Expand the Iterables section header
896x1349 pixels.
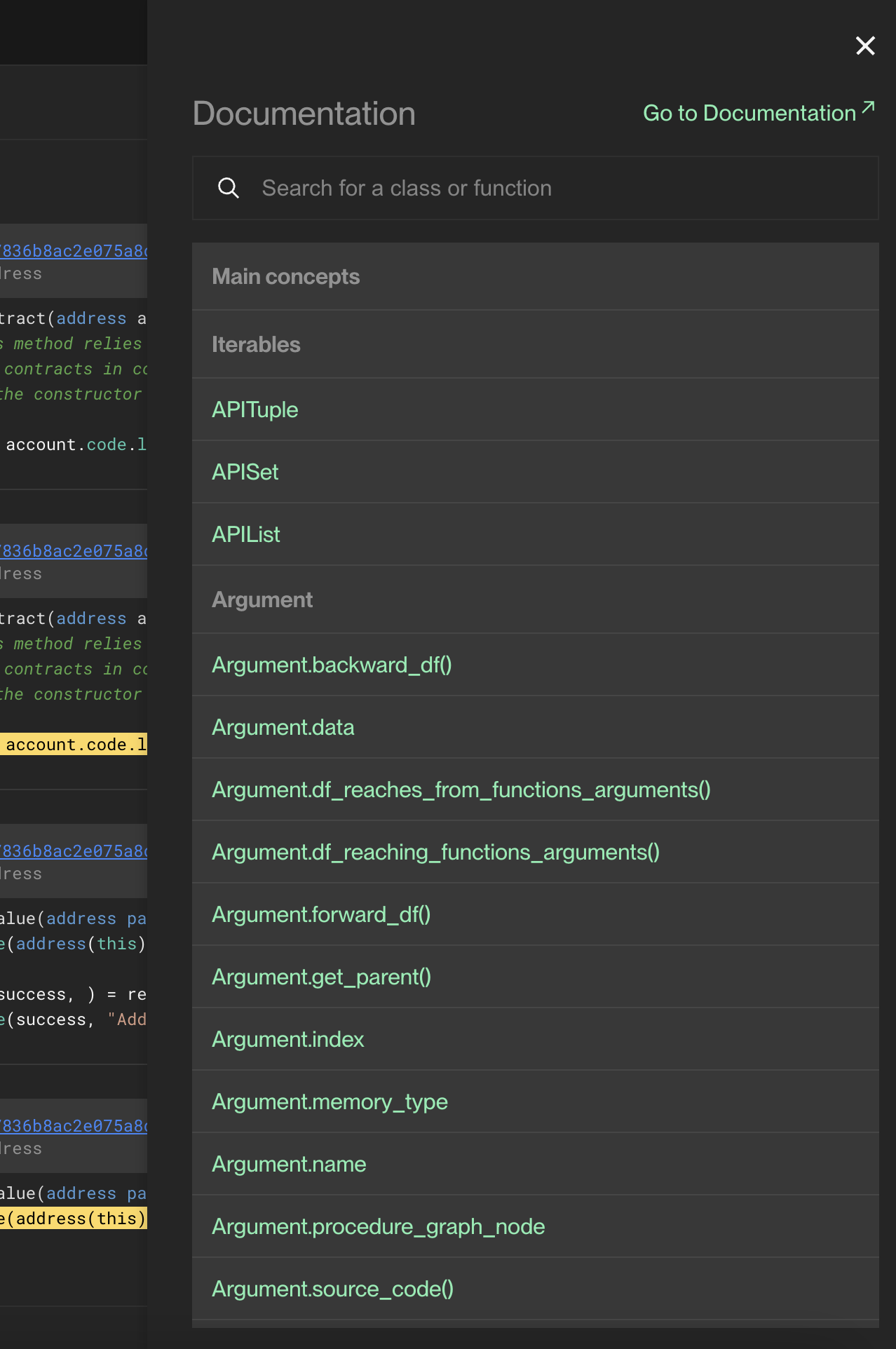(x=256, y=345)
